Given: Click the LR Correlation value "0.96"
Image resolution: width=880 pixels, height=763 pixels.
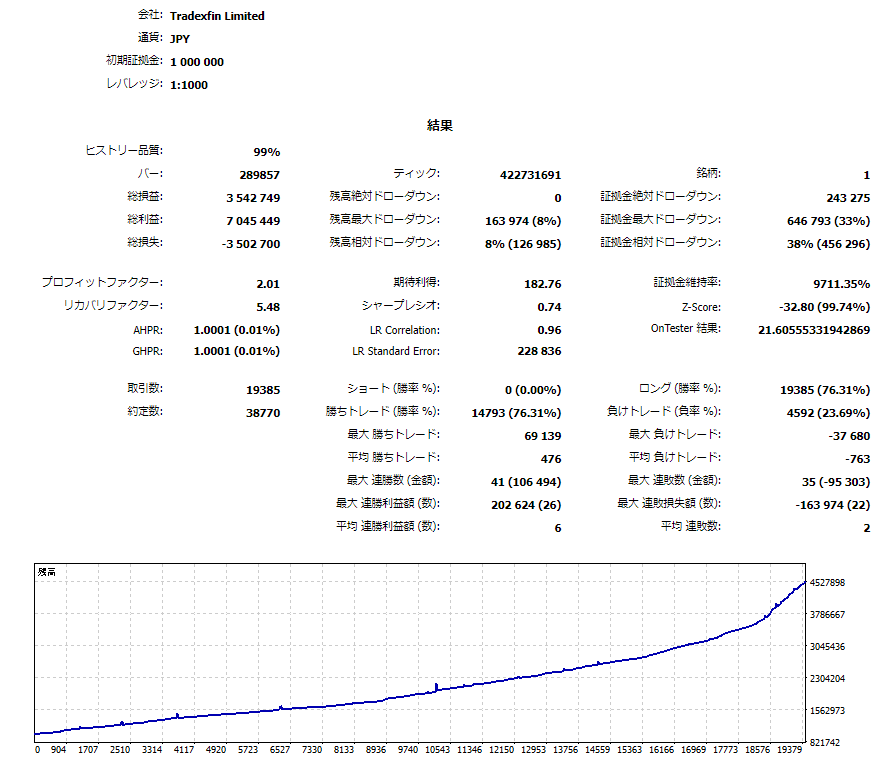Looking at the screenshot, I should [x=549, y=330].
